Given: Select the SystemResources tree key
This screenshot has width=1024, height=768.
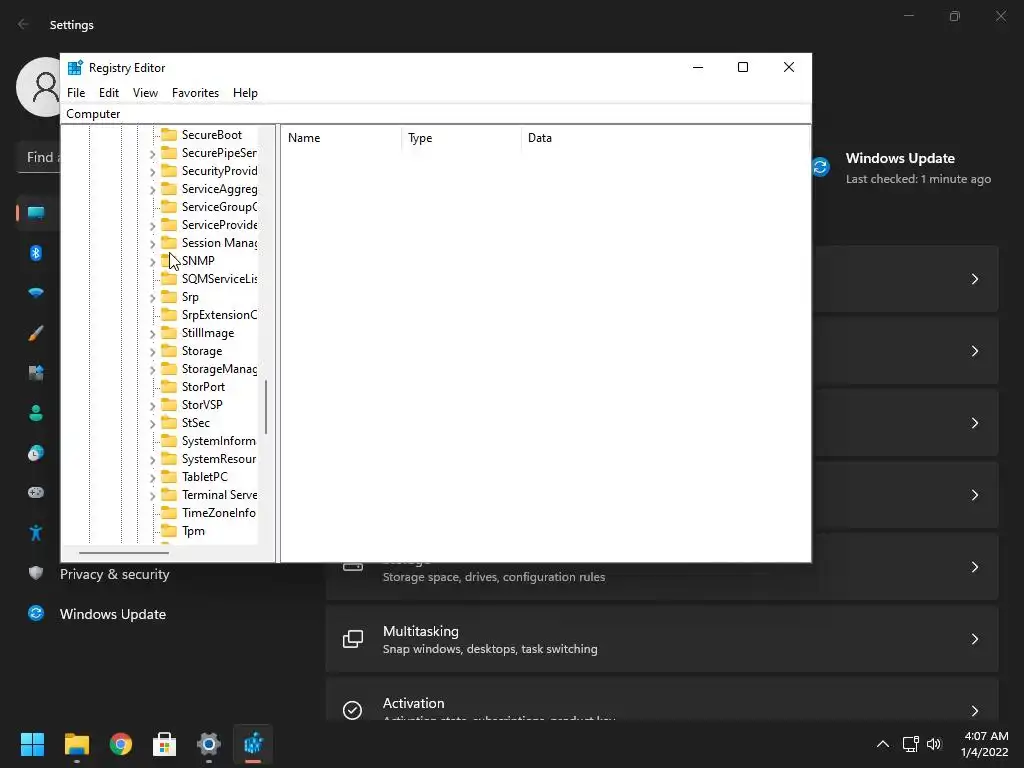Looking at the screenshot, I should tap(219, 459).
